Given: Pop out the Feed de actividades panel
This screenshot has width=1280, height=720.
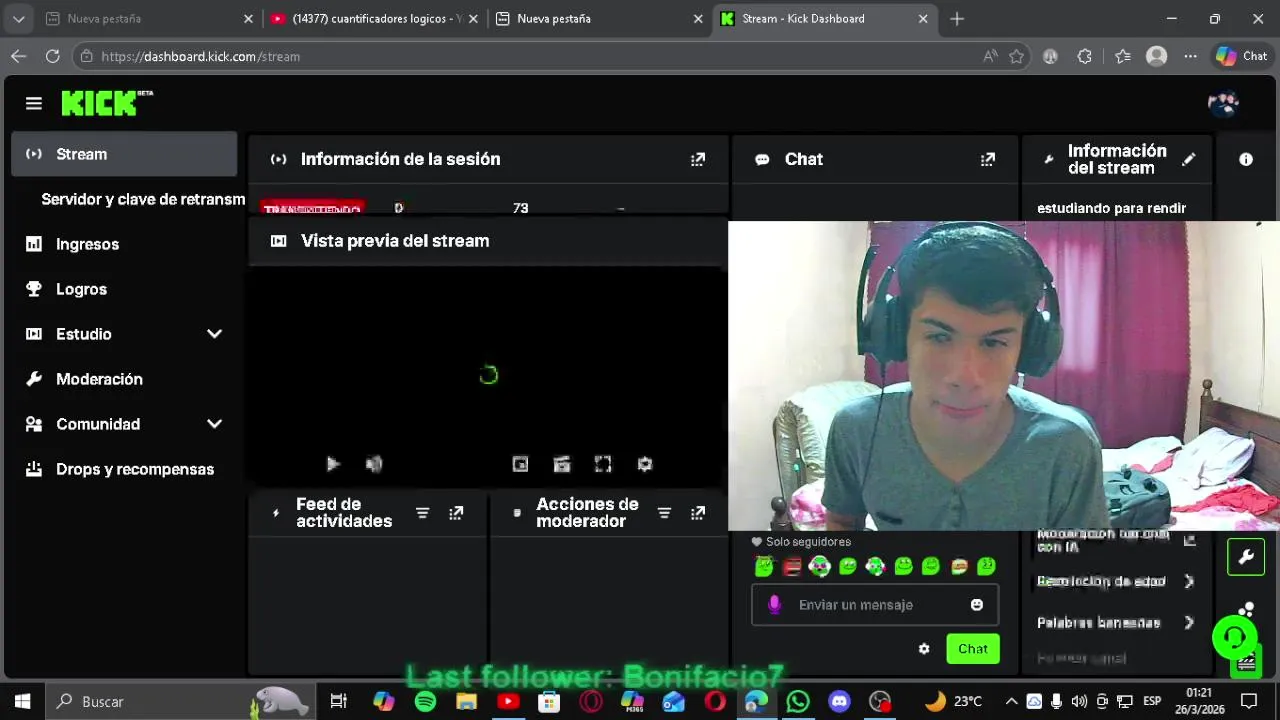Looking at the screenshot, I should coord(456,513).
